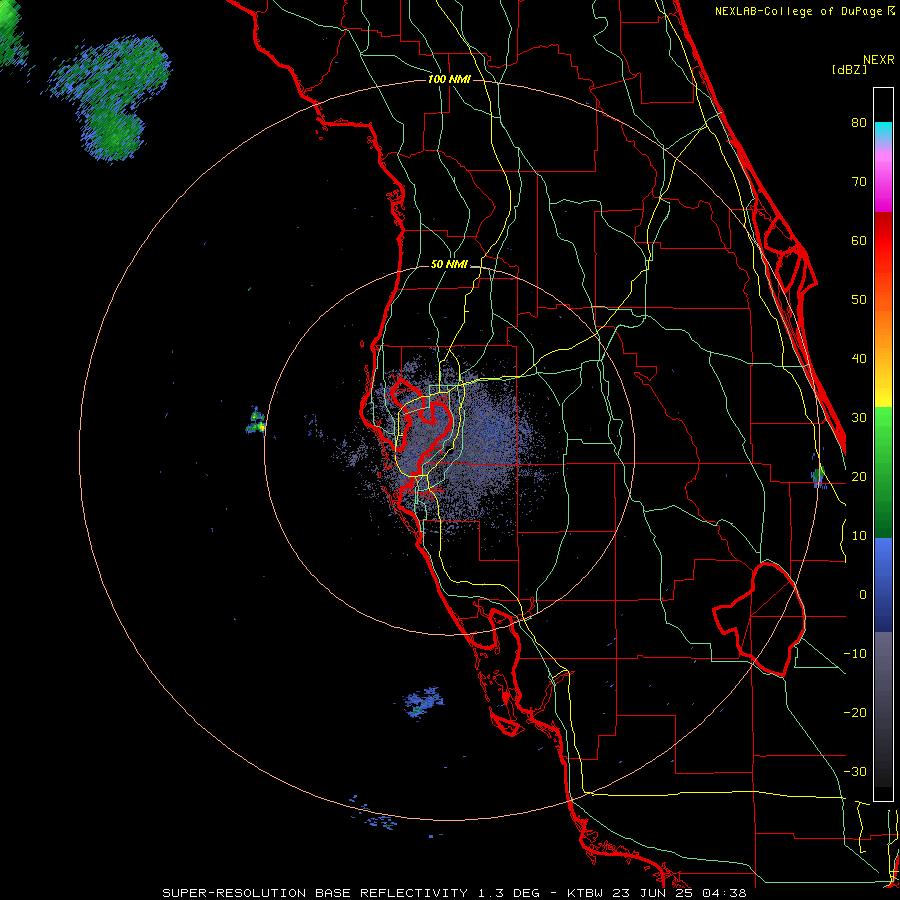Image resolution: width=900 pixels, height=900 pixels.
Task: Click the small yellow-core echo west of Tampa Bay
Action: click(256, 421)
